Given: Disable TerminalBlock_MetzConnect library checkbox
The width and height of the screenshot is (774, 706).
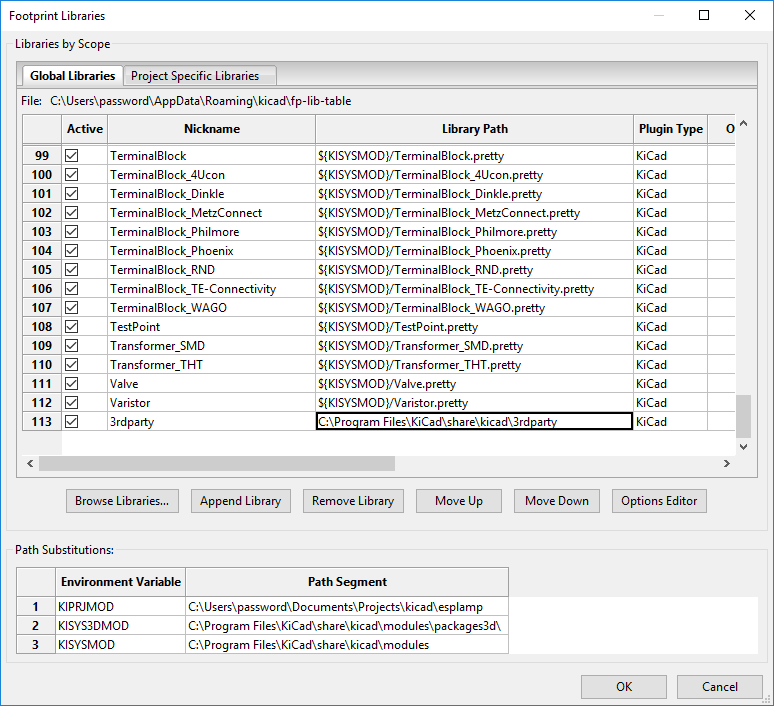Looking at the screenshot, I should (72, 213).
